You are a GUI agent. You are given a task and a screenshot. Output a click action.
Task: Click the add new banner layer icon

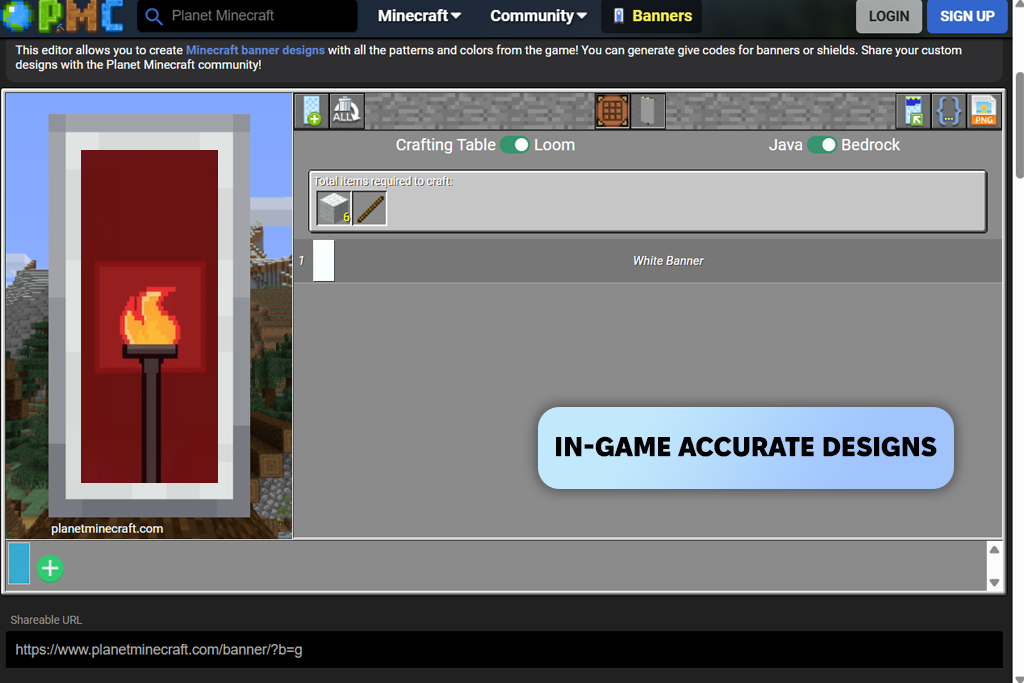click(312, 110)
